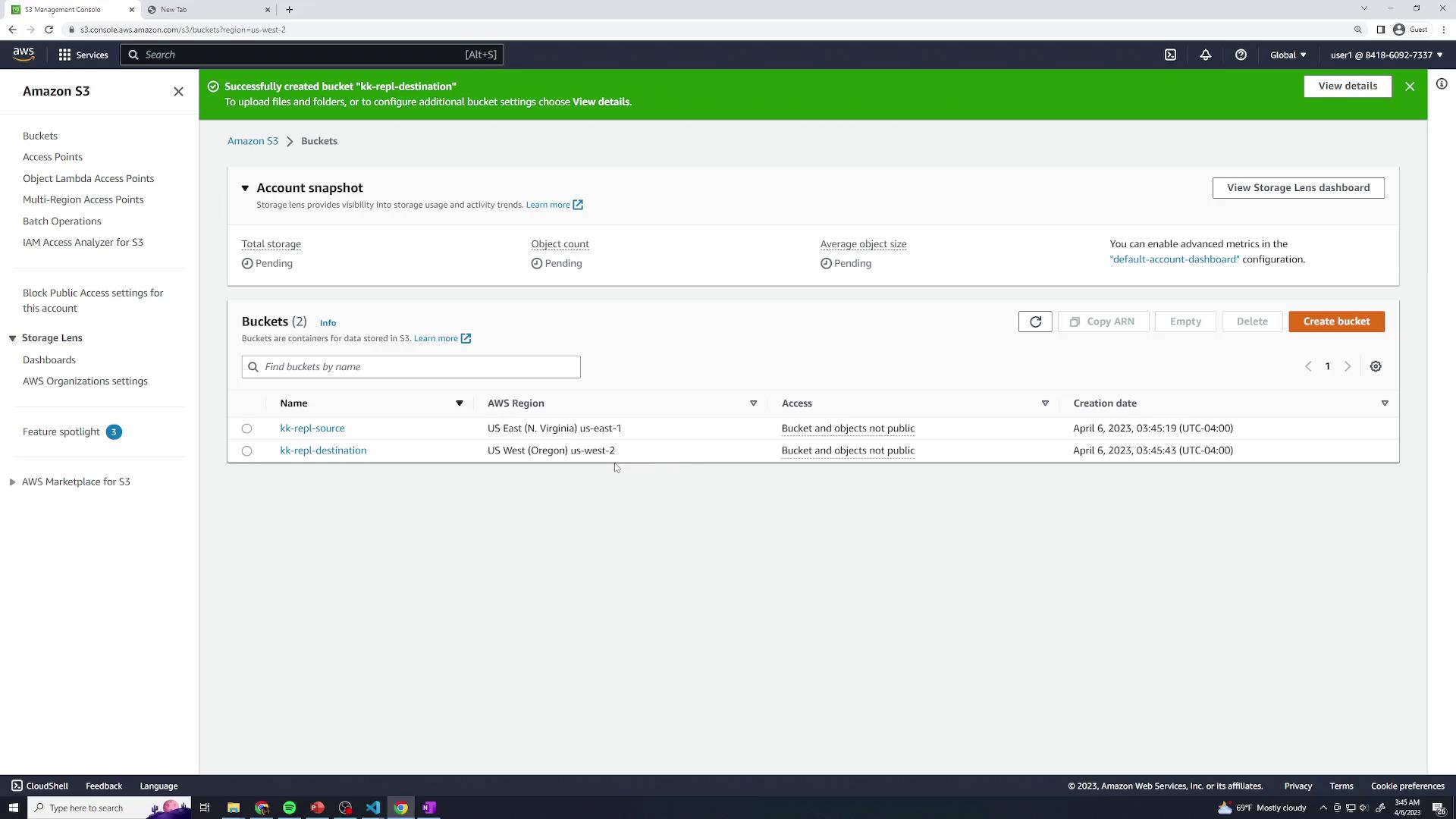Click the Find buckets by name field

tap(411, 367)
